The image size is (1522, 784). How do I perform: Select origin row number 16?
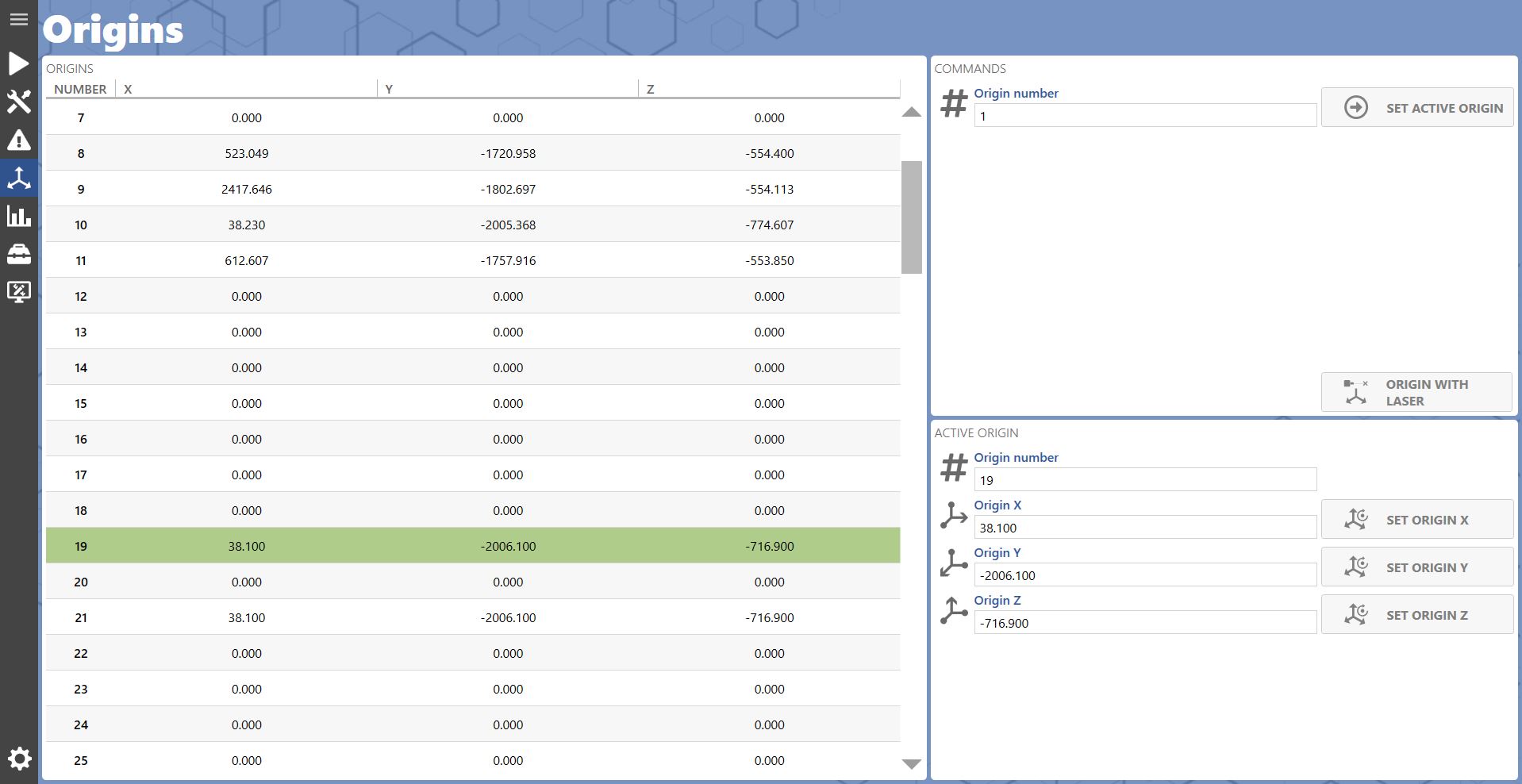[x=473, y=439]
